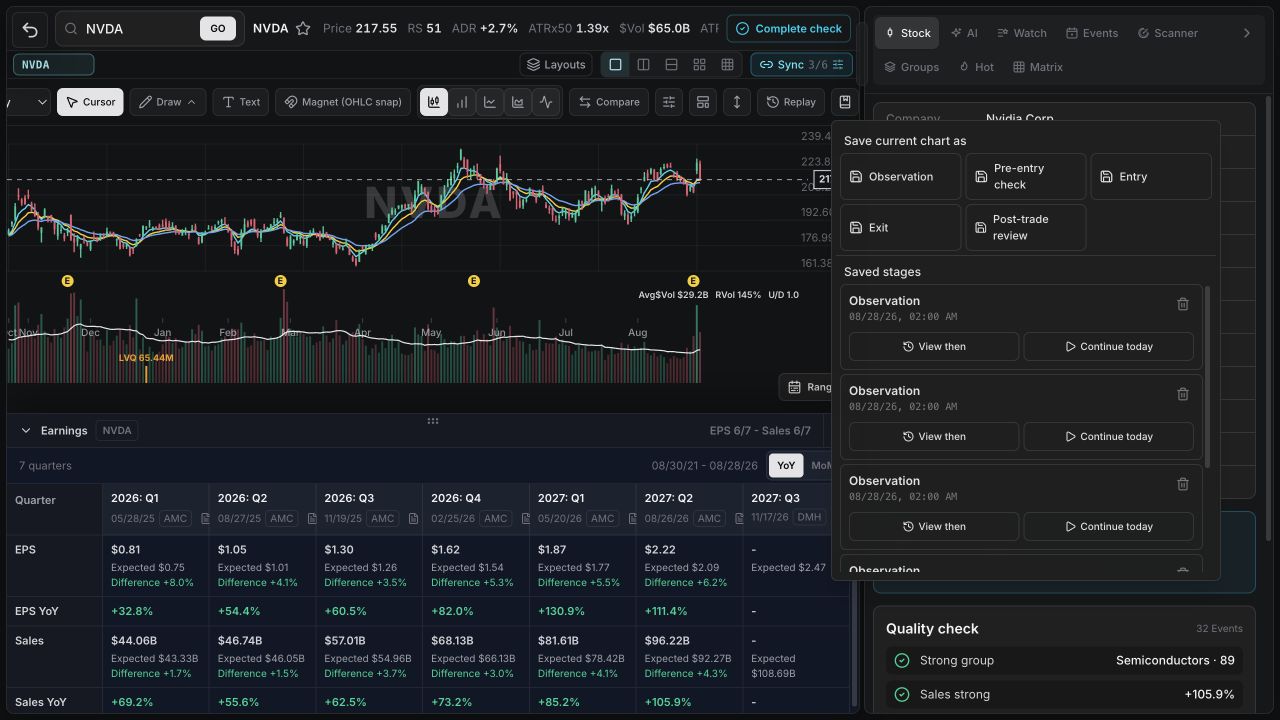Open Compare symbols

click(609, 102)
